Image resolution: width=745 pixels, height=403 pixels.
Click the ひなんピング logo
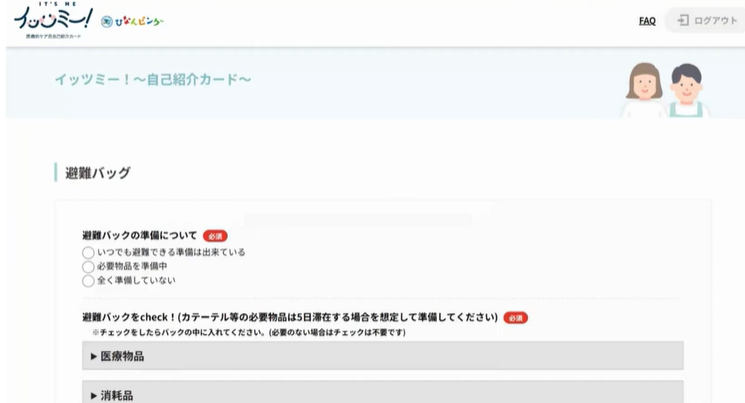(132, 21)
